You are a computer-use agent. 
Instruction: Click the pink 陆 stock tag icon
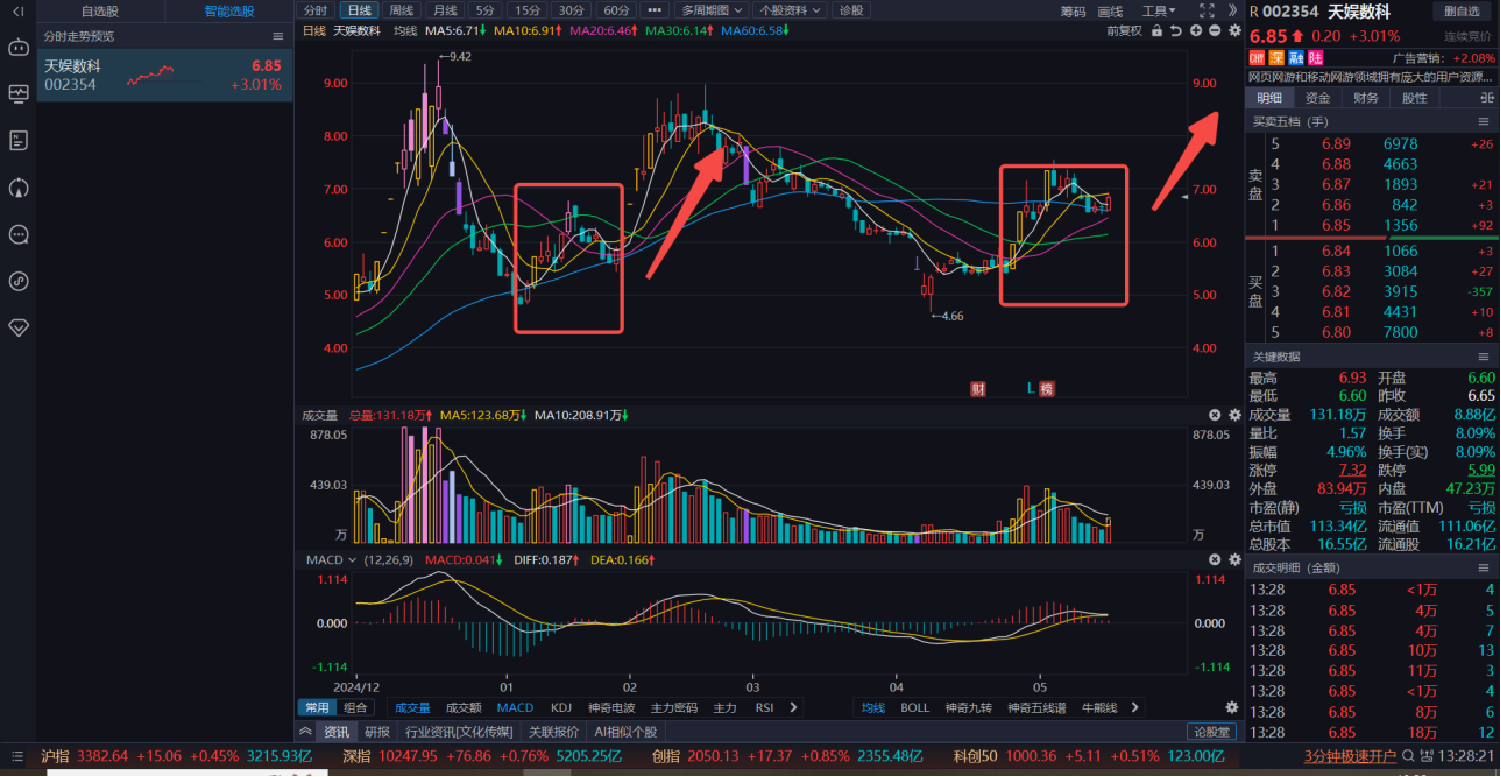click(1316, 58)
